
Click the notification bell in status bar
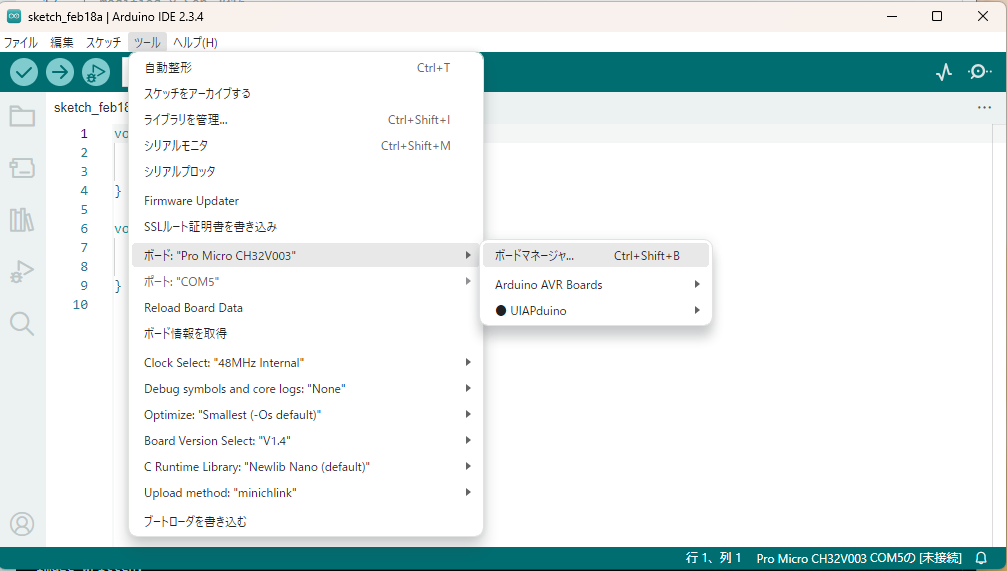981,558
